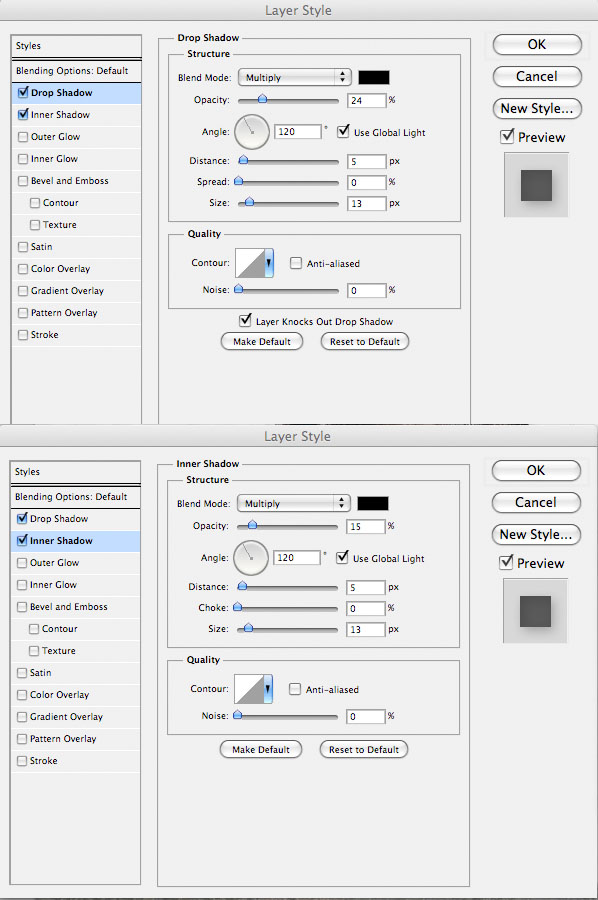The image size is (598, 900).
Task: Click the Spread percent input field
Action: (x=366, y=183)
